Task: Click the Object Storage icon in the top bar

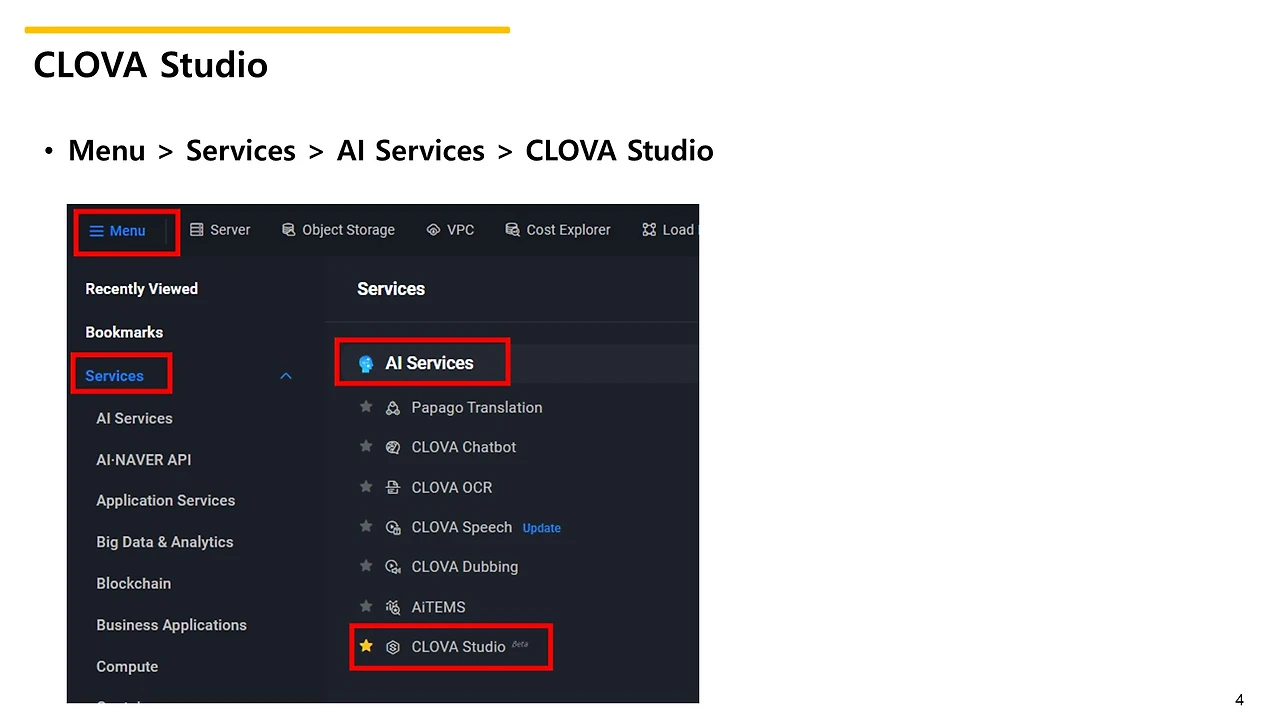Action: click(x=289, y=230)
